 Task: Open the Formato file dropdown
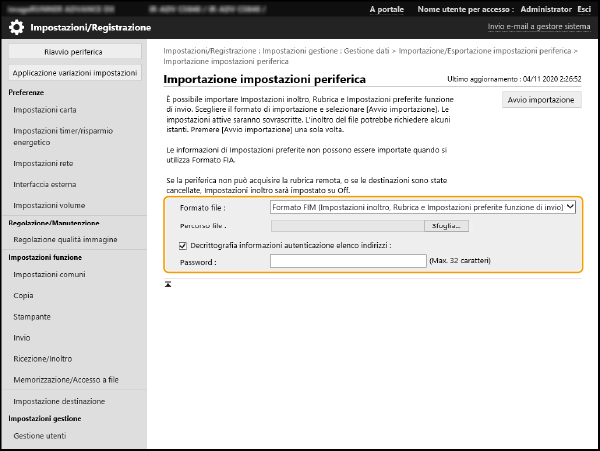pyautogui.click(x=423, y=207)
